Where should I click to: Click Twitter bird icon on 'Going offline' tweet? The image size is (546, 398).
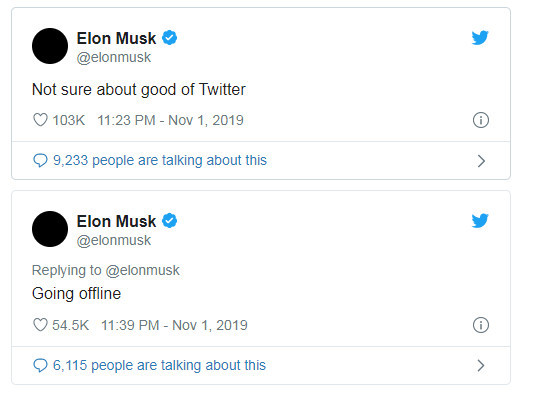pos(480,220)
